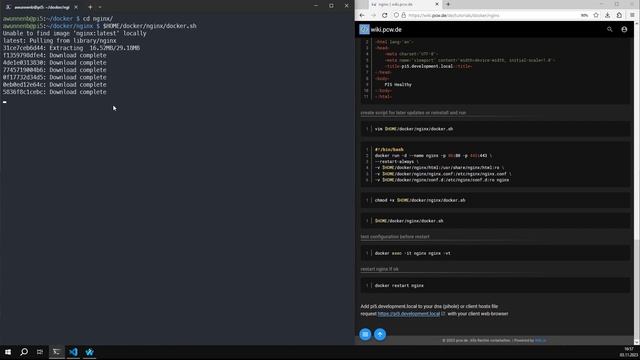Switch to the browser taskbar icon
Screen dimensions: 640x360
coord(89,352)
